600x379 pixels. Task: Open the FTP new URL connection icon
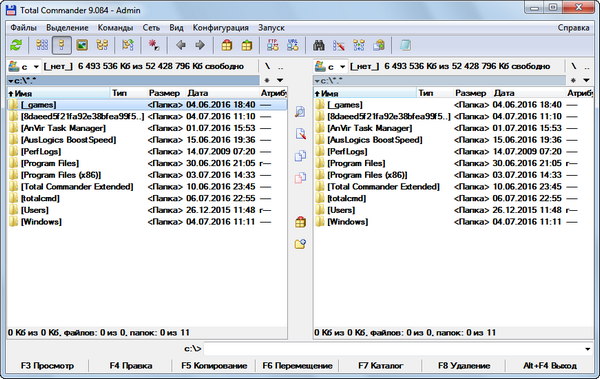(x=293, y=45)
